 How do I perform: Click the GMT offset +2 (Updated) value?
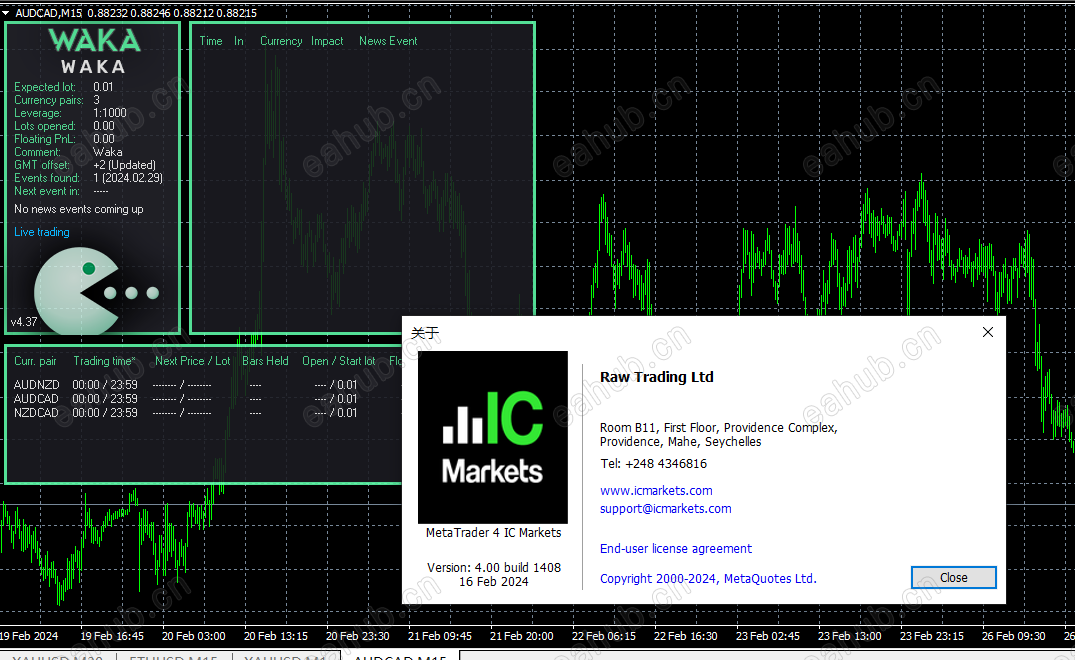124,165
